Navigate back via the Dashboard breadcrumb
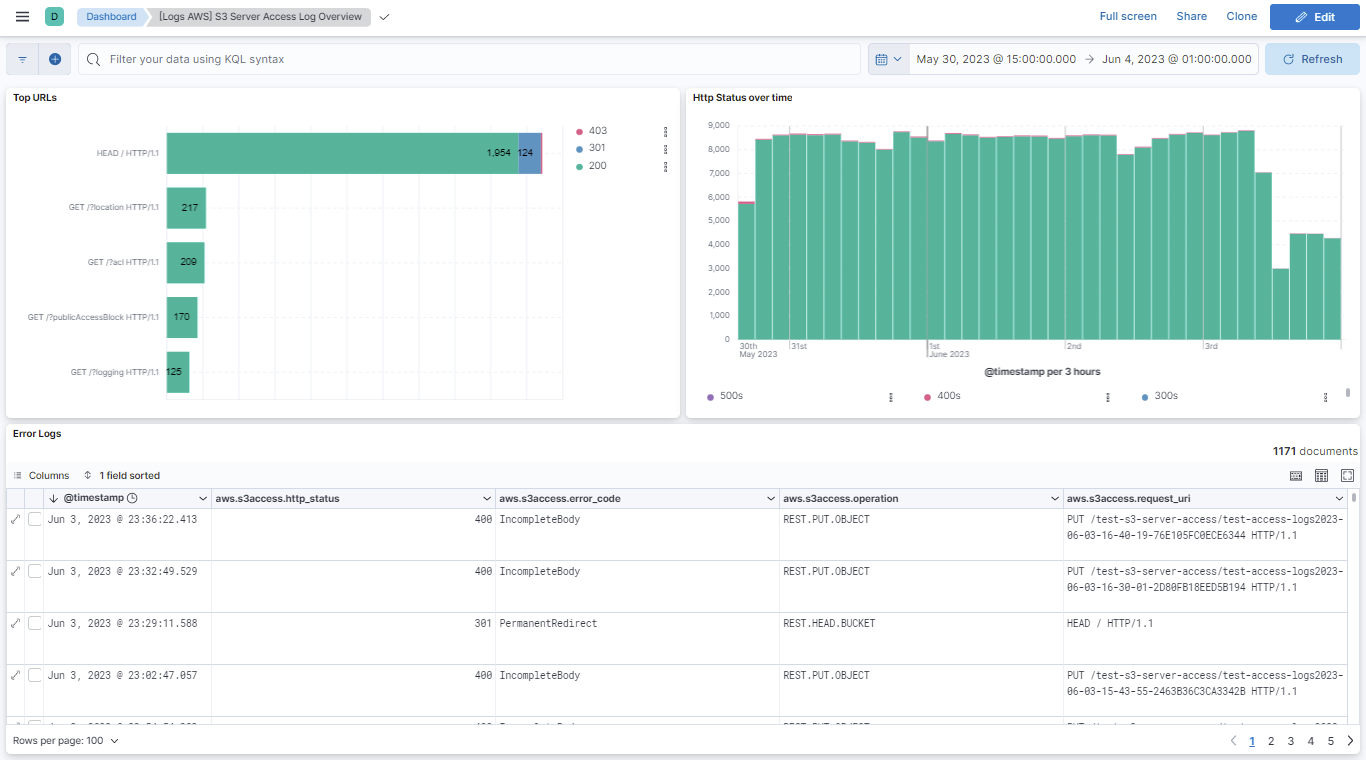1366x760 pixels. point(110,16)
